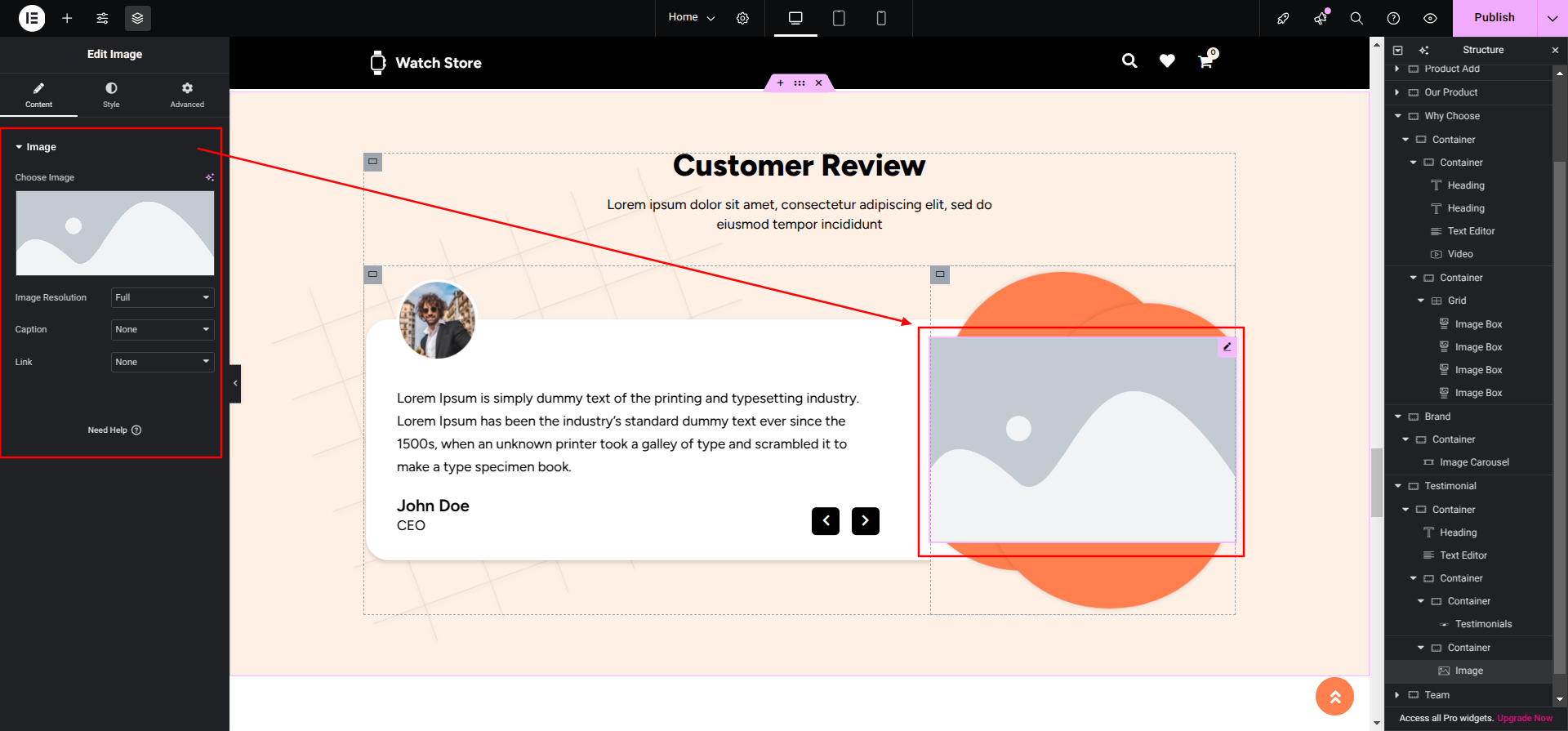This screenshot has width=1568, height=731.
Task: Toggle the Structure layers icon in top bar
Action: coord(137,18)
